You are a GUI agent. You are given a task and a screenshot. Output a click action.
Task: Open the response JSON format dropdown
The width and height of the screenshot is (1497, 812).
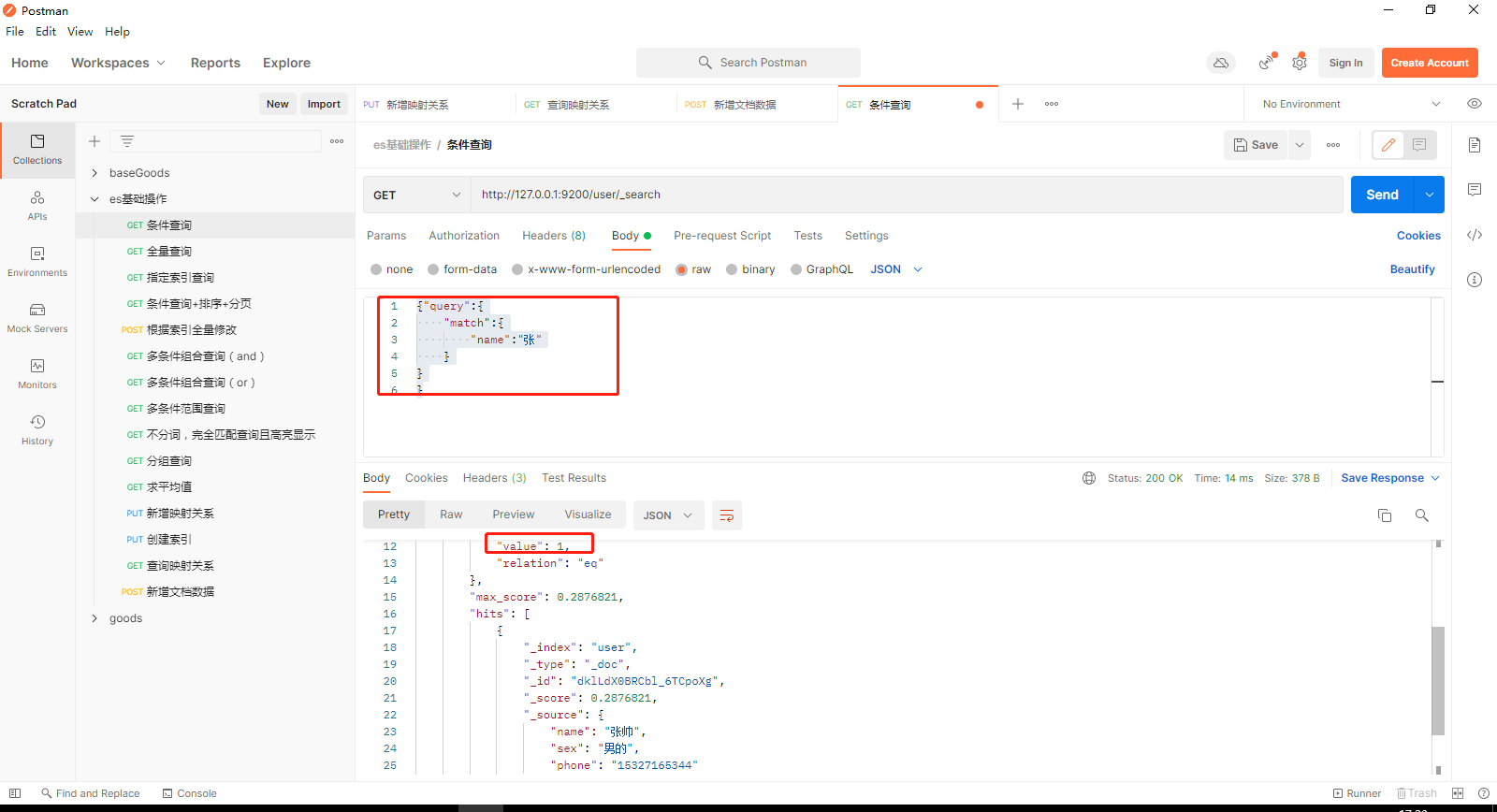(x=668, y=515)
